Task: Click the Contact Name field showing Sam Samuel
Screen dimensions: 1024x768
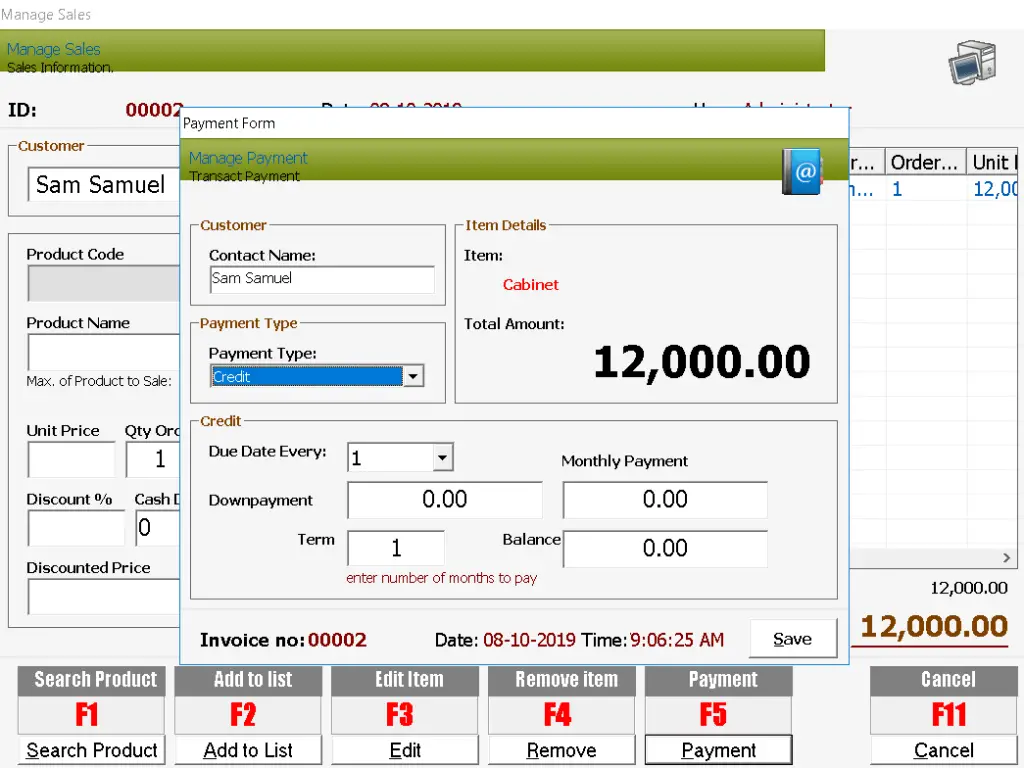Action: point(320,278)
